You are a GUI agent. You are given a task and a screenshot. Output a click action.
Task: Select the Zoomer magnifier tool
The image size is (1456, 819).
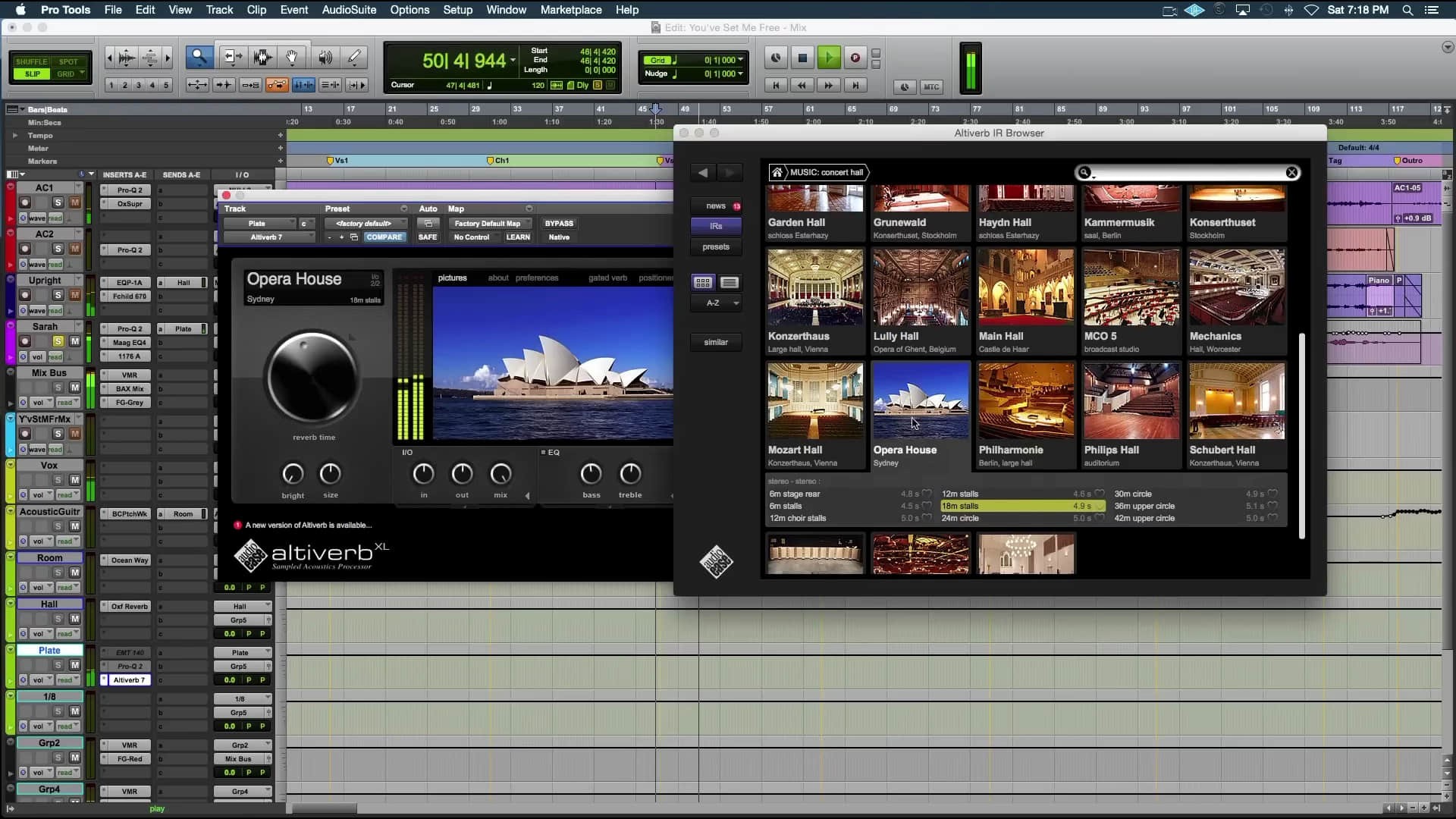(199, 57)
